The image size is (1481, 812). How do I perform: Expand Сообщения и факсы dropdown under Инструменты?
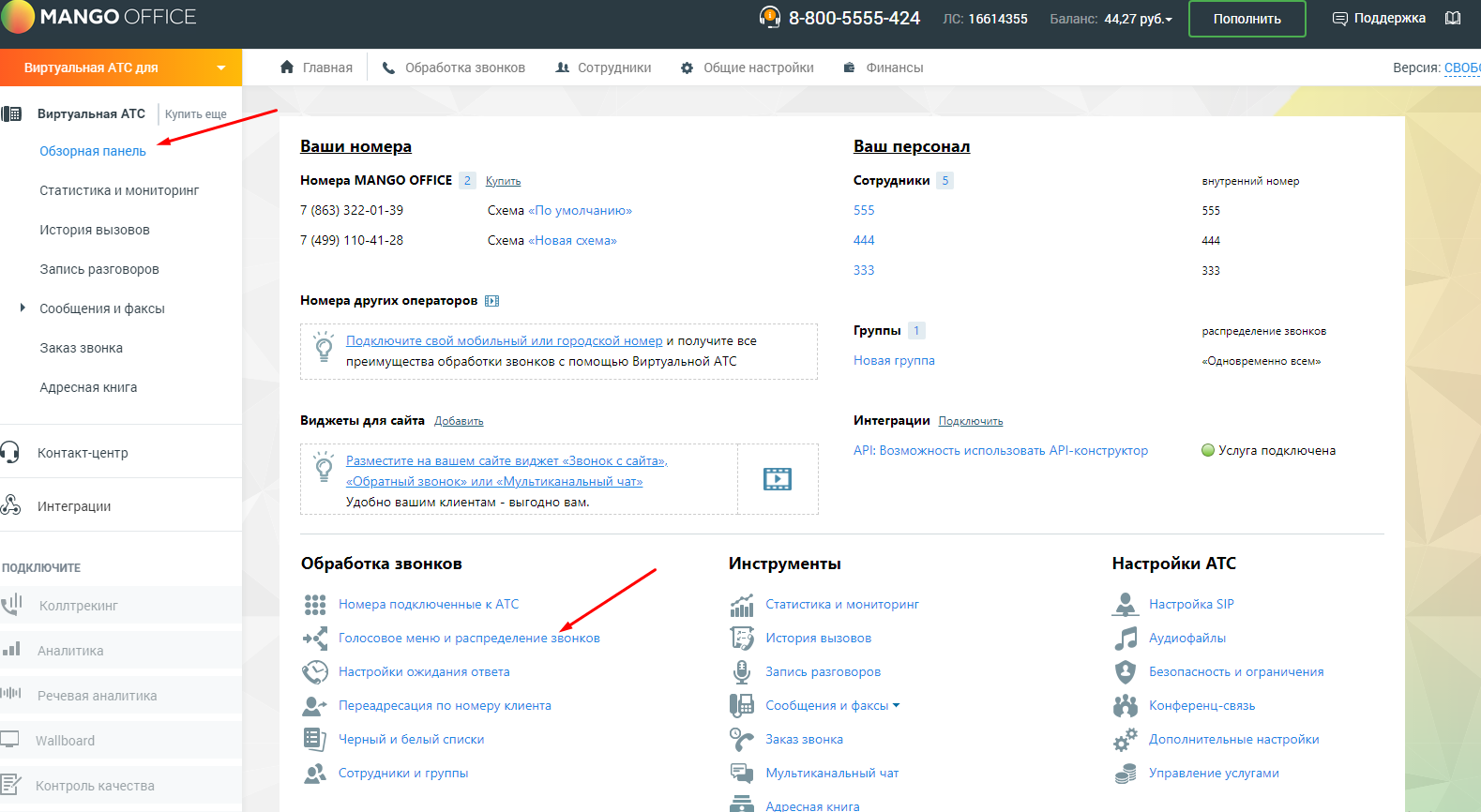[896, 706]
